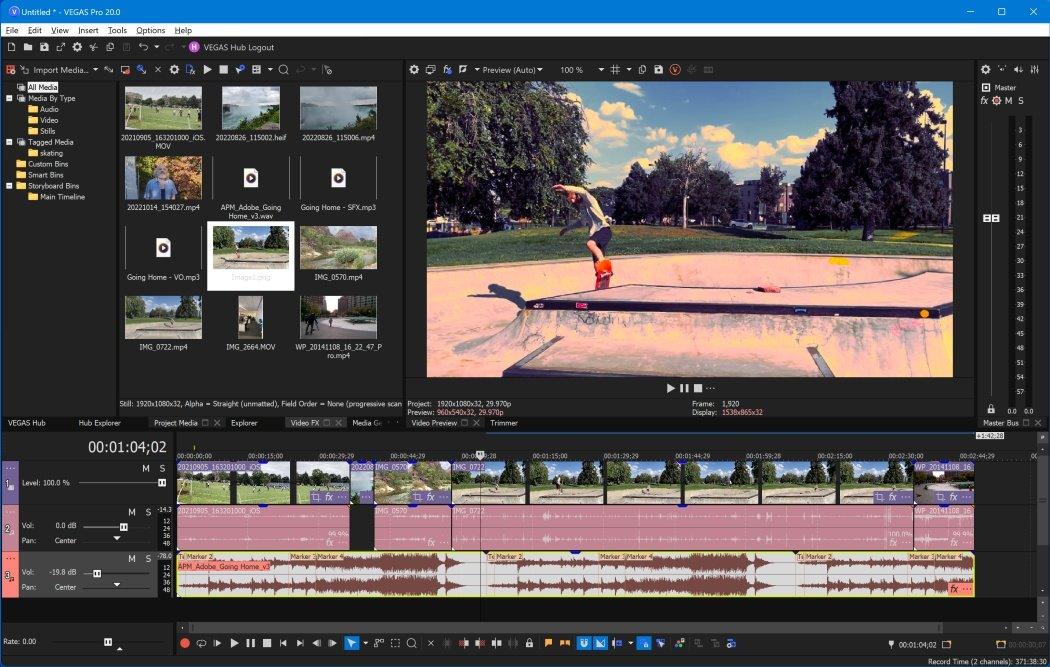Open Project Properties via the gear icon
Screen dimensions: 1050x667
point(414,70)
